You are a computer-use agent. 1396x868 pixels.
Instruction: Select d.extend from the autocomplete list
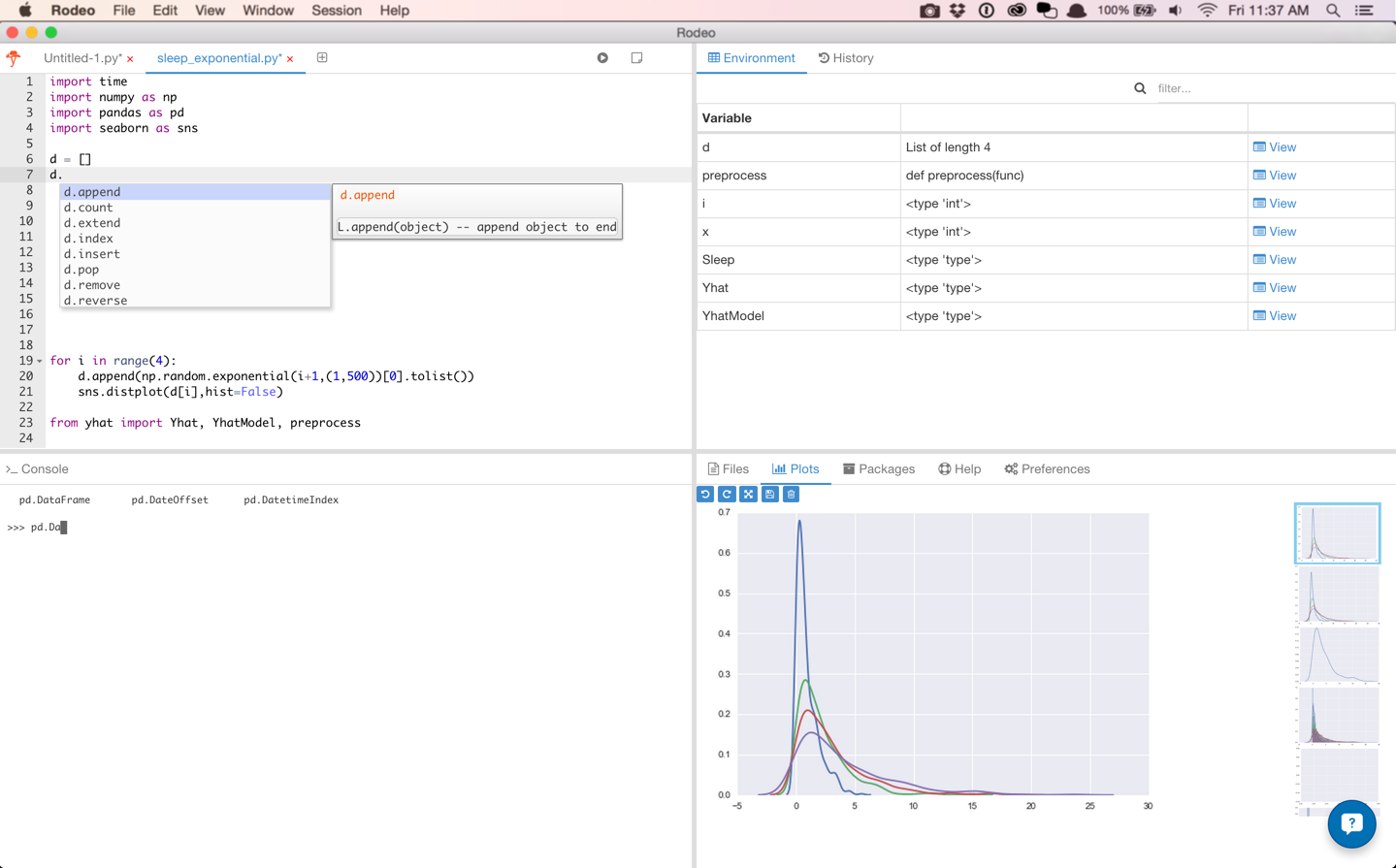90,222
